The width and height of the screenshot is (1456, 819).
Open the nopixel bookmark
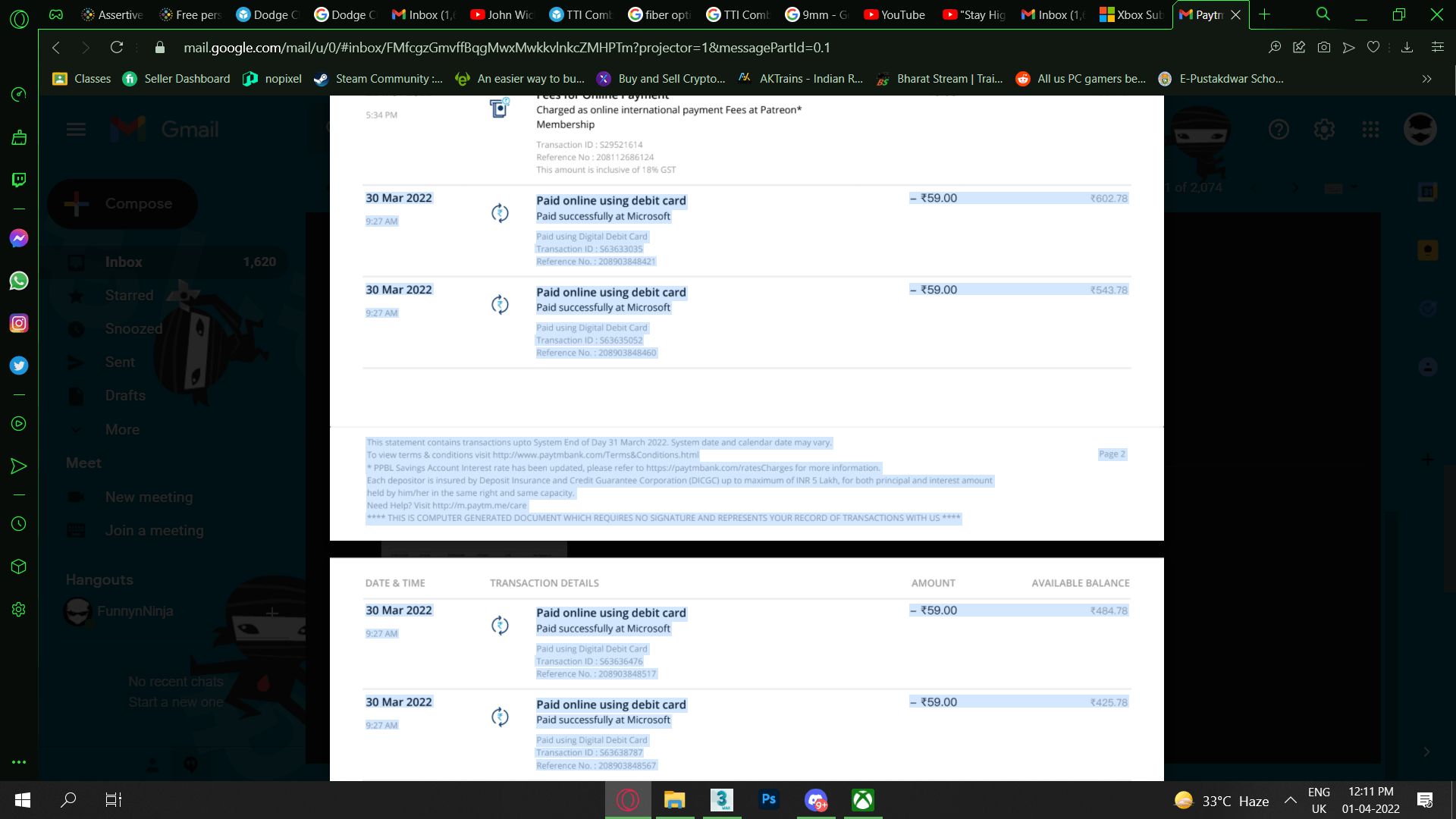pyautogui.click(x=272, y=79)
